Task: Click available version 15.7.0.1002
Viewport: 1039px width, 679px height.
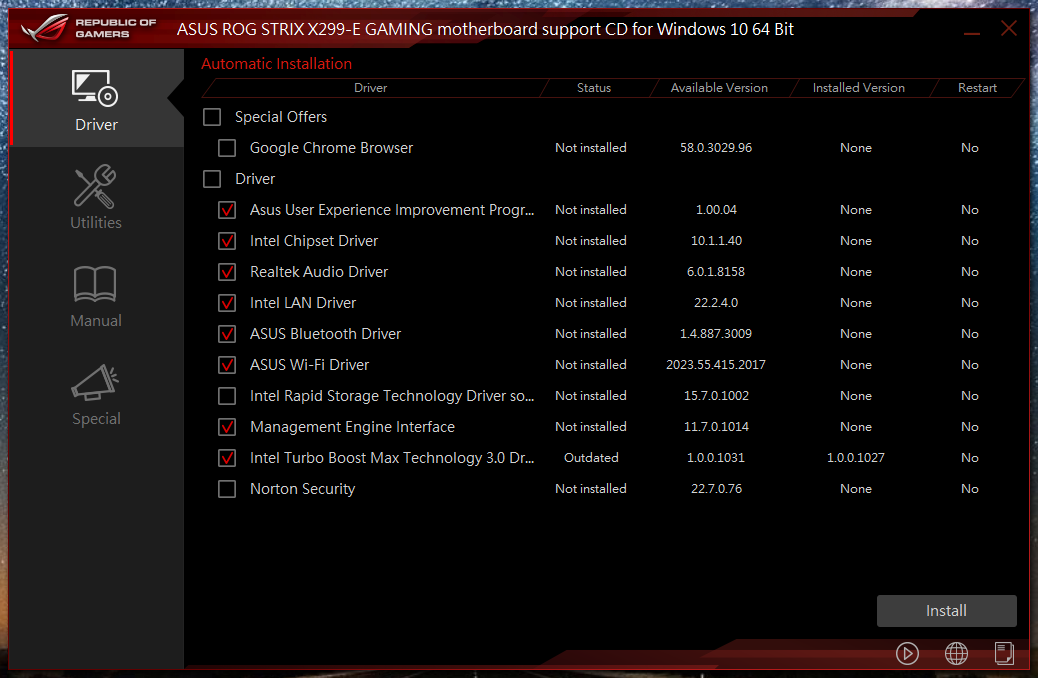Action: [x=716, y=395]
